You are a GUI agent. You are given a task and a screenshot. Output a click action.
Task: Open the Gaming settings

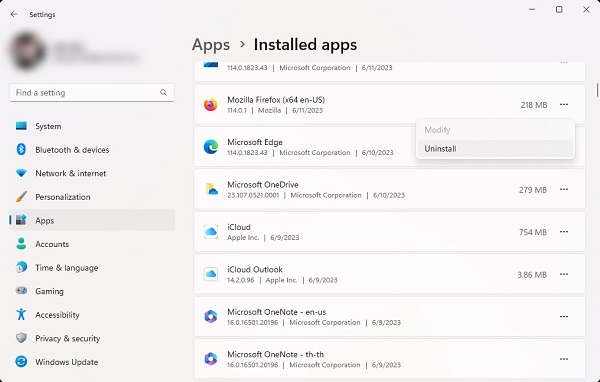(x=92, y=291)
